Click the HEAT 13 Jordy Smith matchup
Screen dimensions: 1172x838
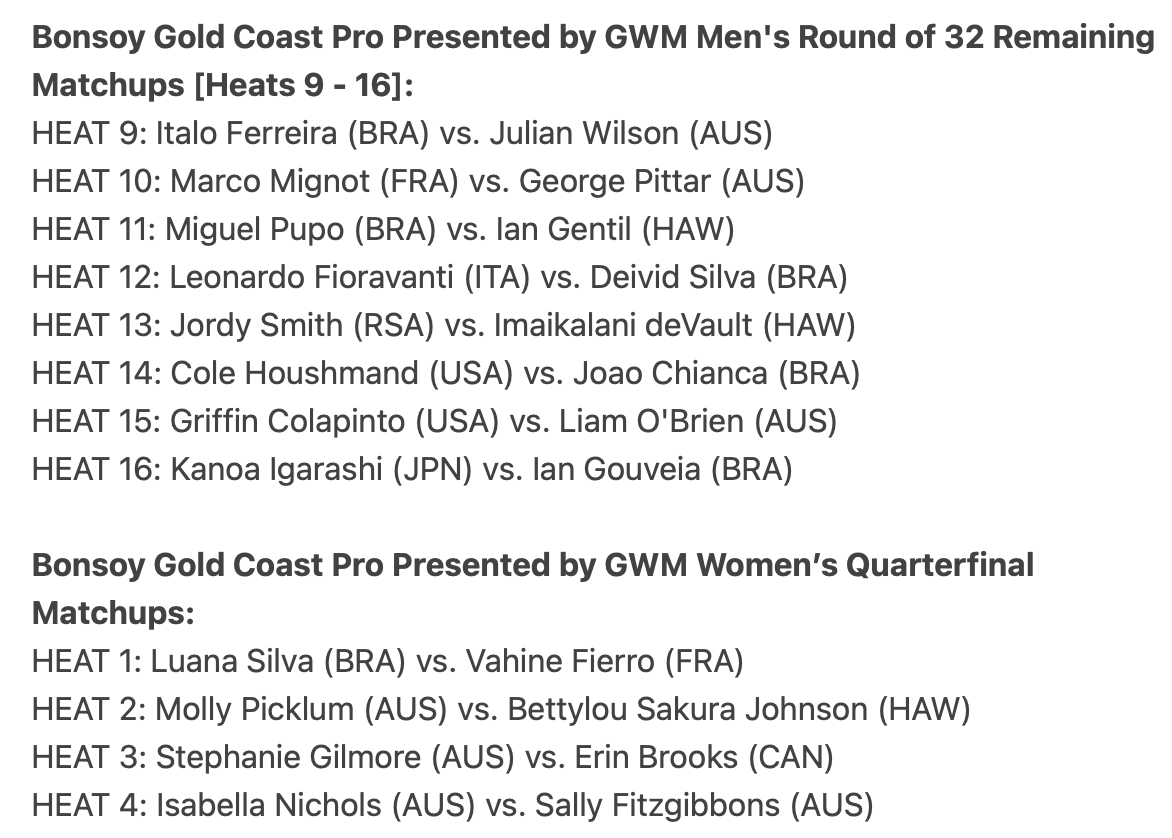coord(444,325)
